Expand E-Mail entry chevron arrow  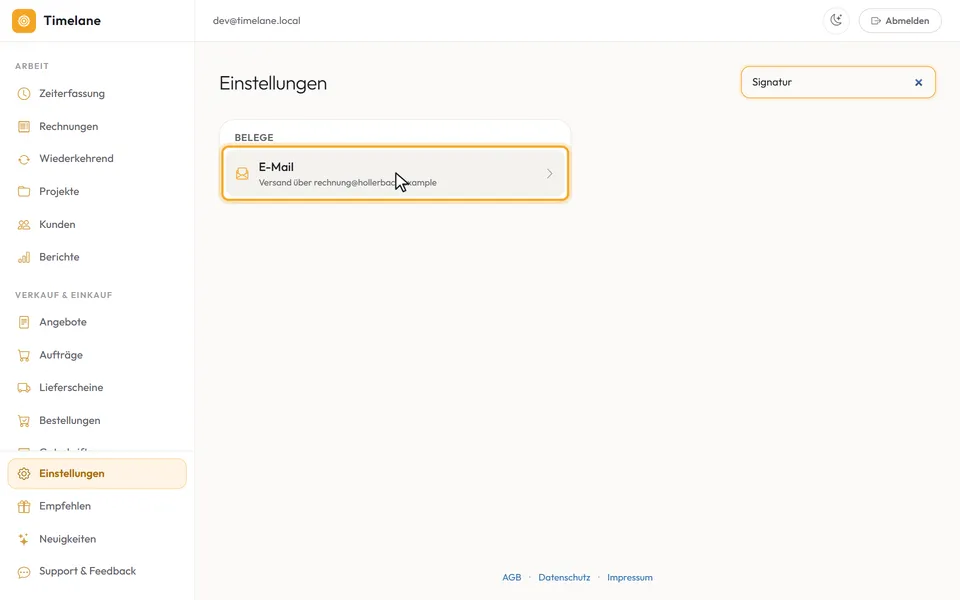pos(550,174)
